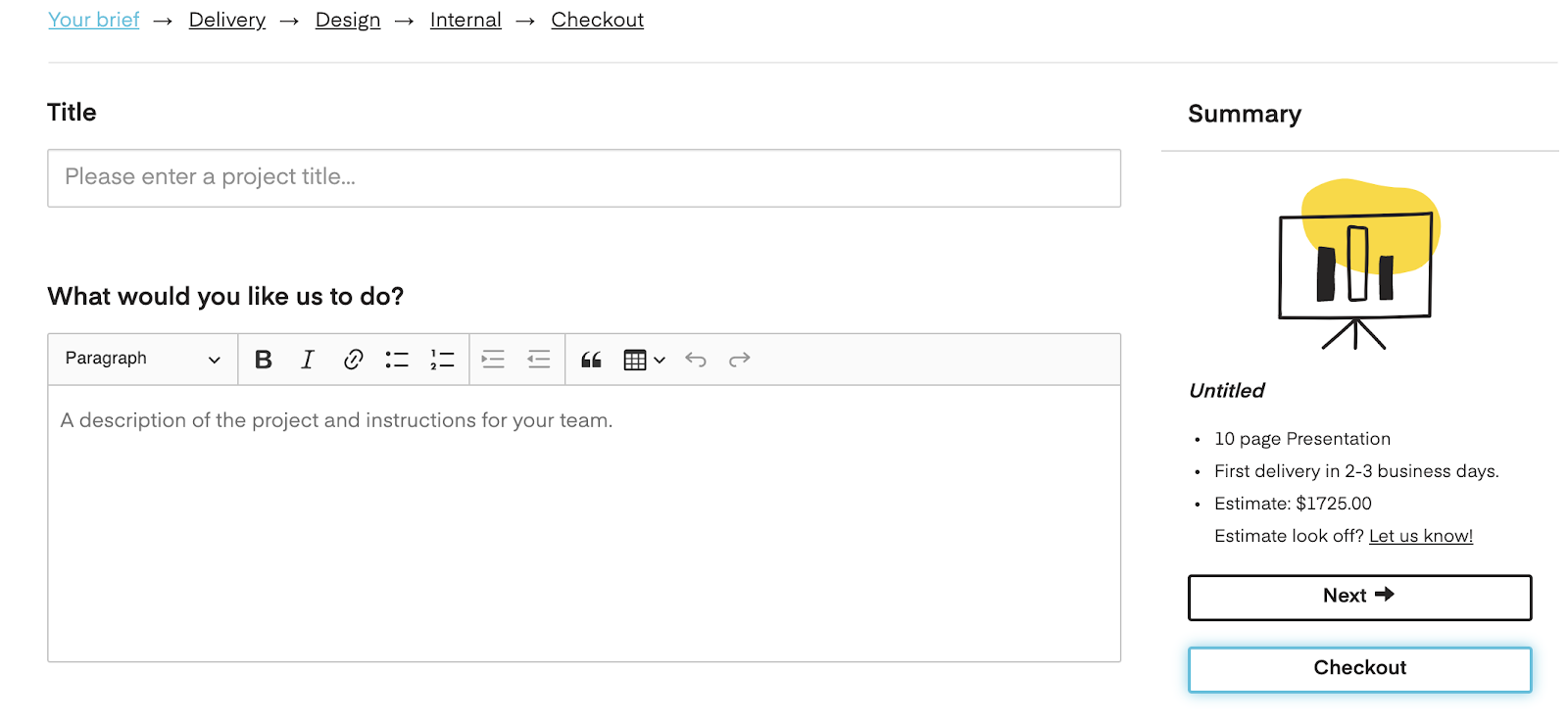Focus the project title input field
The image size is (1568, 723).
tap(584, 177)
